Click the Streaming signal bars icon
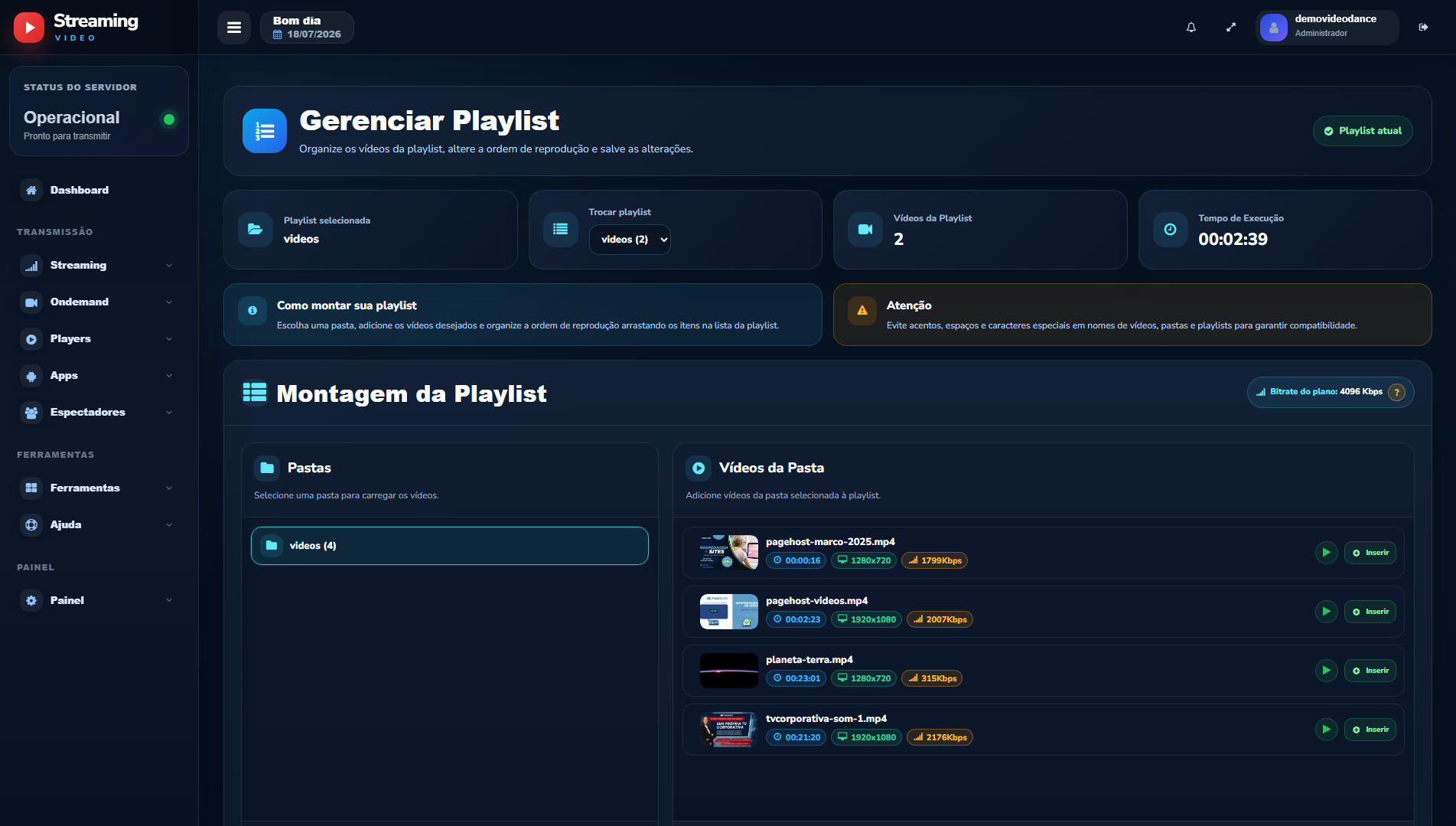The width and height of the screenshot is (1456, 826). tap(31, 265)
